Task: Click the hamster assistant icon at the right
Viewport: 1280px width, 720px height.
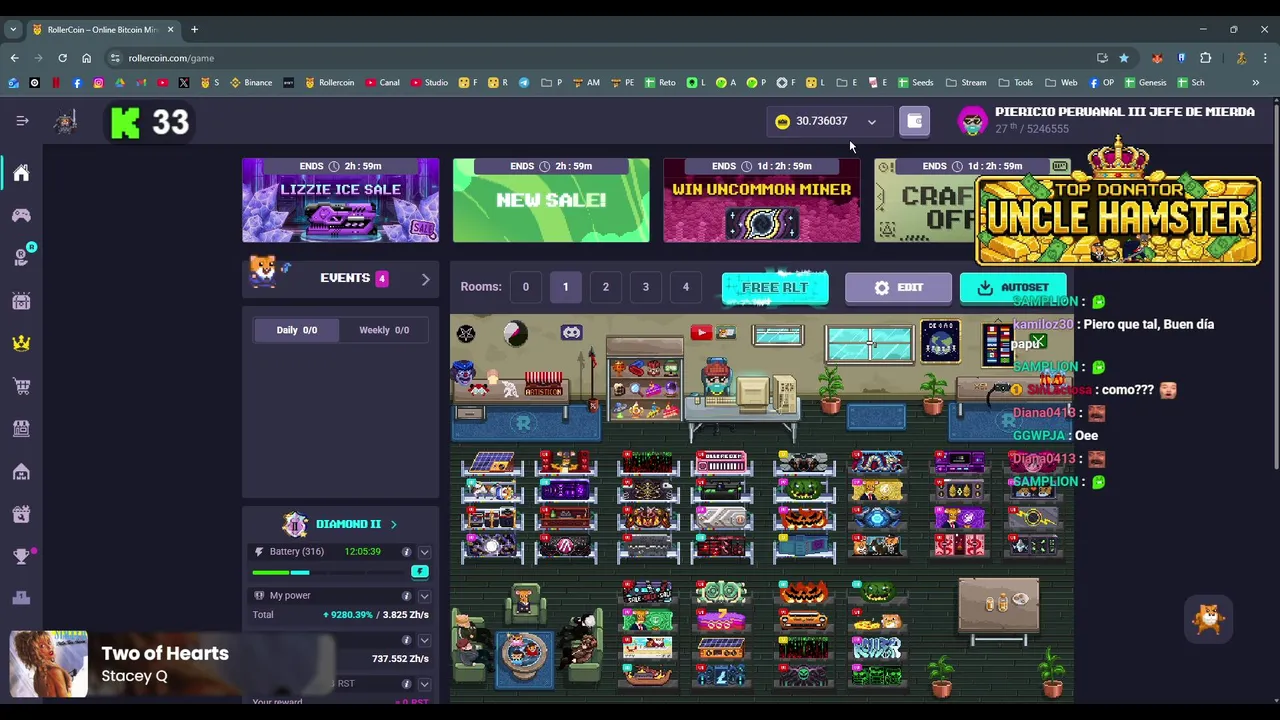Action: 1209,620
